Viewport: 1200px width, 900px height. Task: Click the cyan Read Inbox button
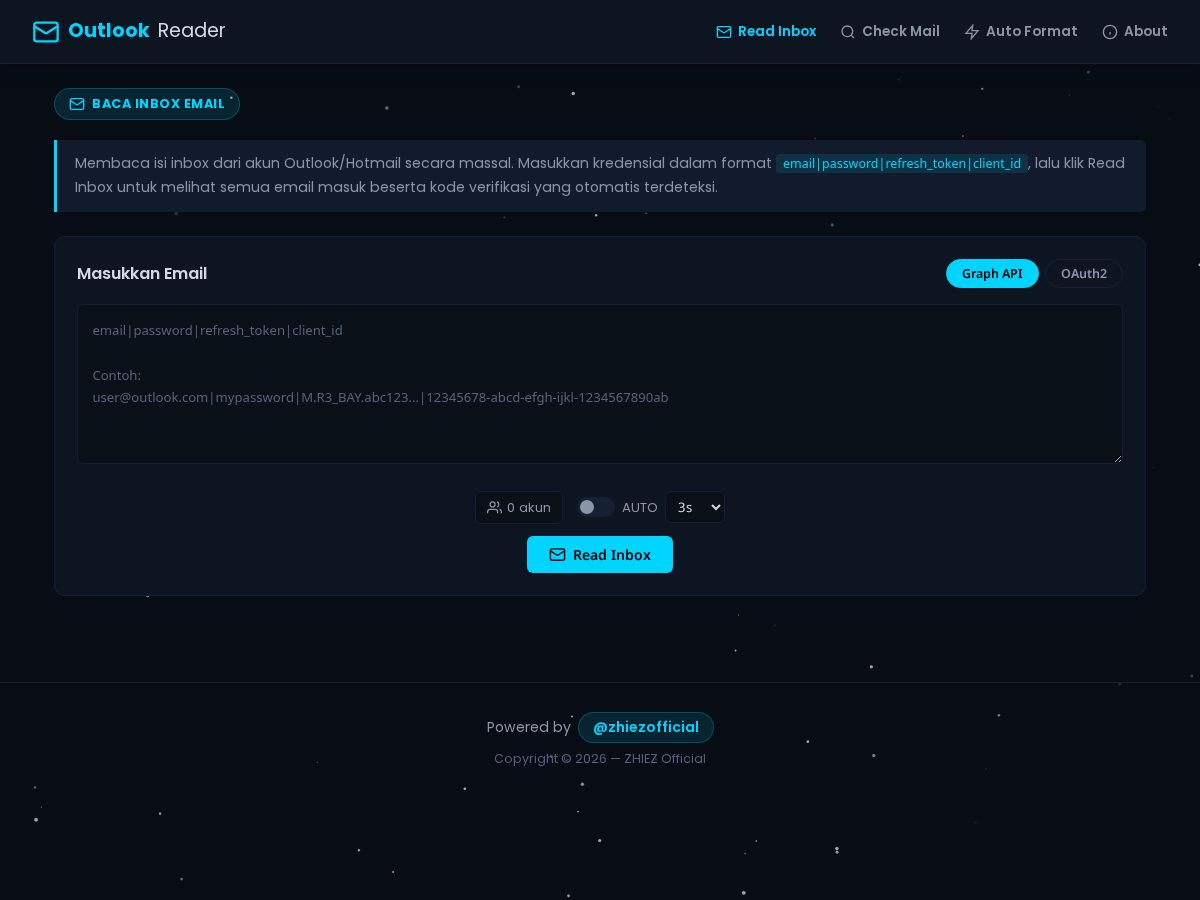(600, 554)
